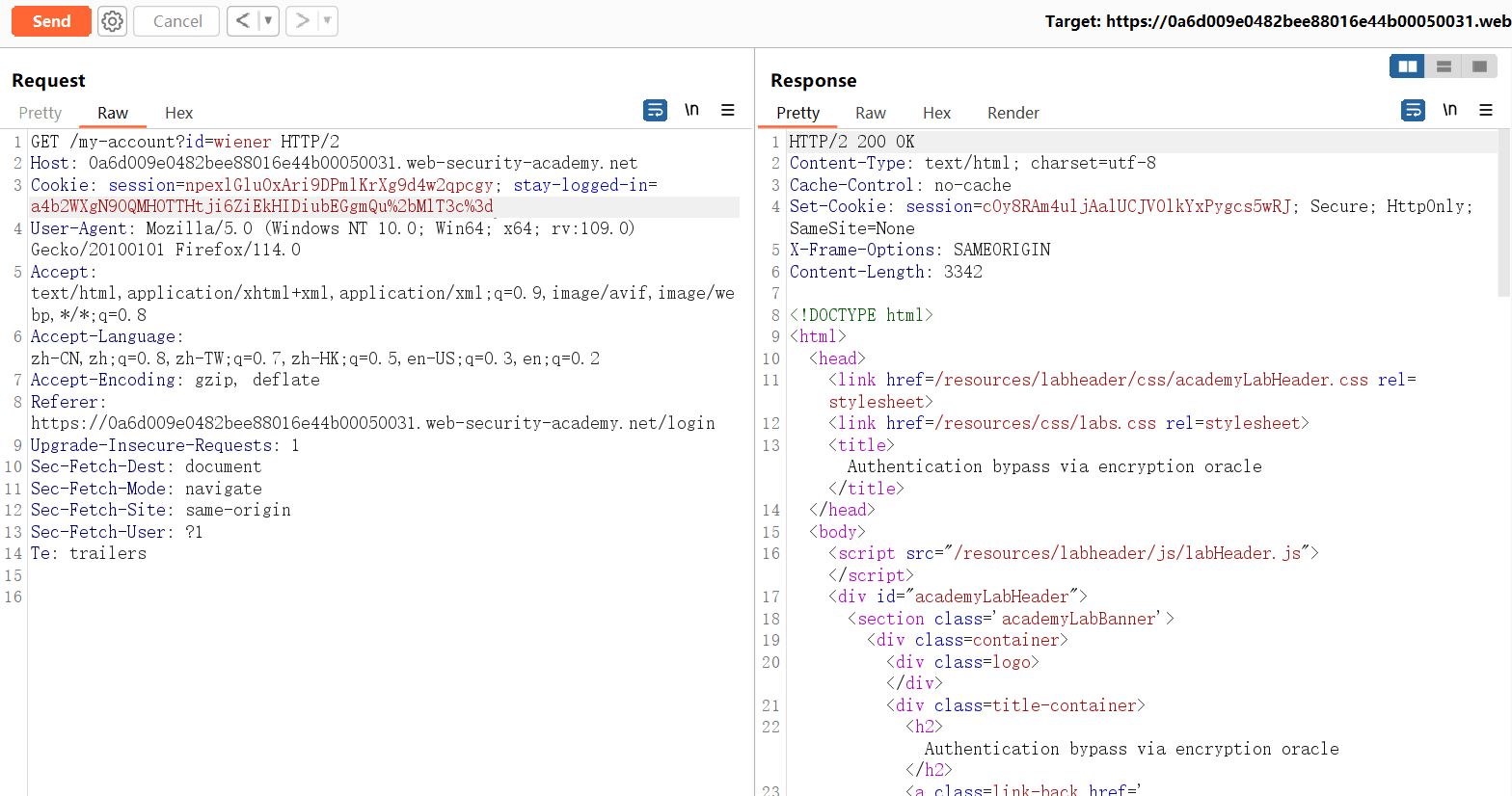Toggle word wrap in Request panel
This screenshot has width=1512, height=796.
(655, 111)
